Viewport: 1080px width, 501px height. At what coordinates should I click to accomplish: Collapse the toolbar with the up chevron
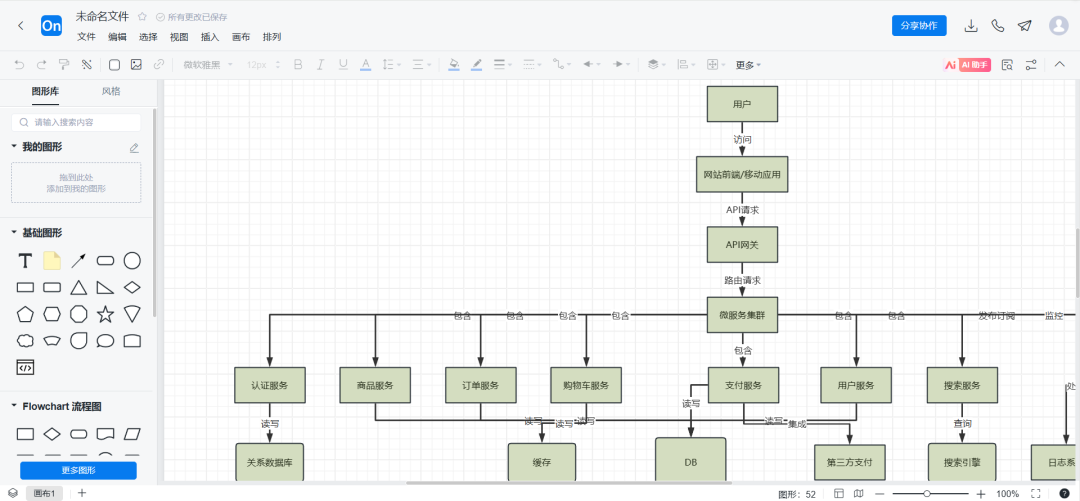(1060, 64)
